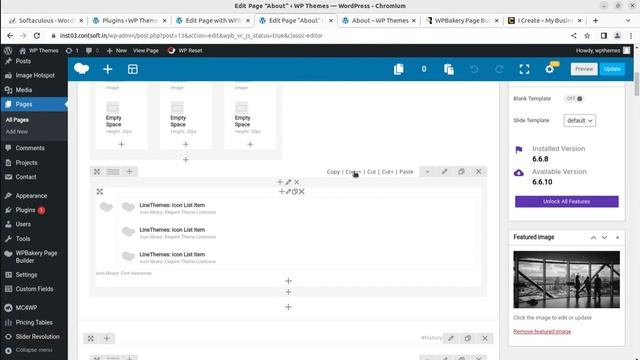
Task: Collapse the Featured image panel
Action: point(617,238)
